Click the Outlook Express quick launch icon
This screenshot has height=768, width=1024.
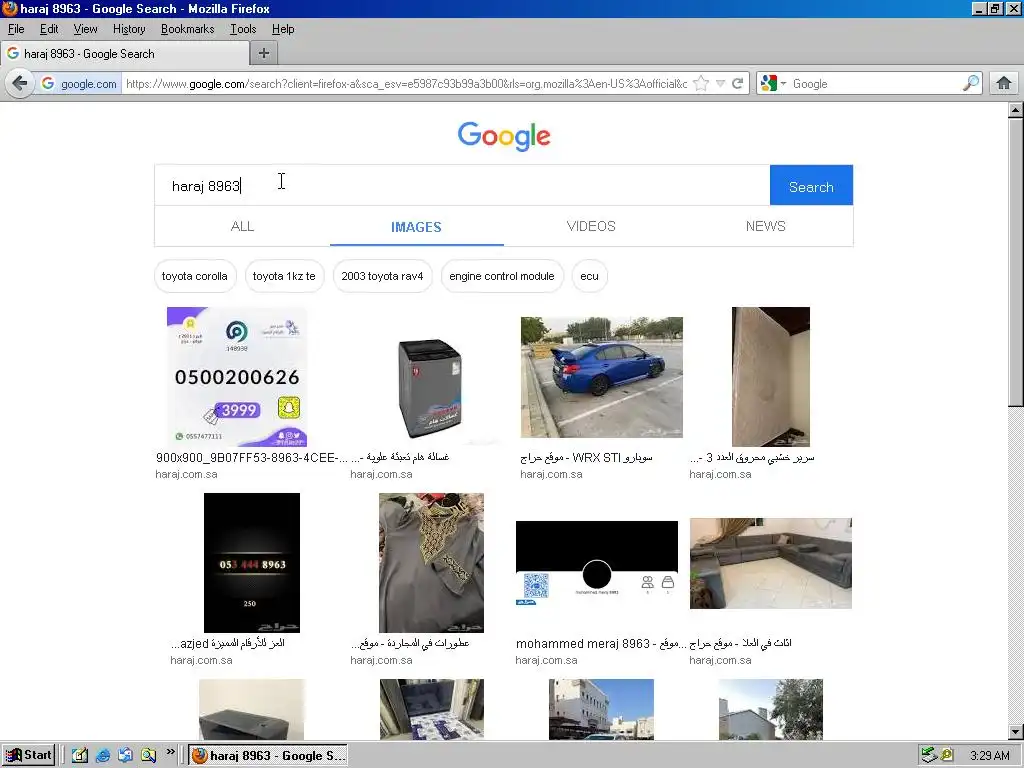(x=125, y=756)
